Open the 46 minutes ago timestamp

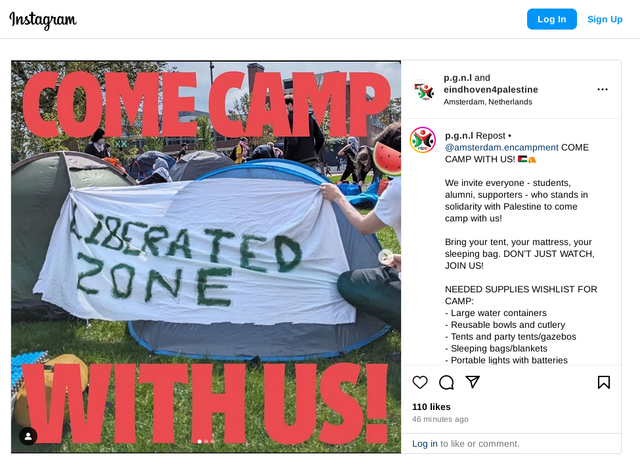point(440,419)
